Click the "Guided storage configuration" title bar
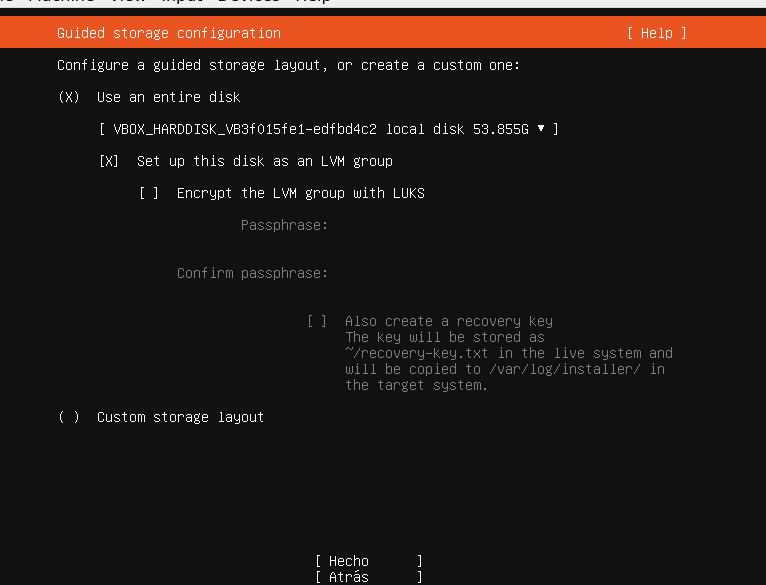Viewport: 766px width, 585px height. tap(169, 33)
